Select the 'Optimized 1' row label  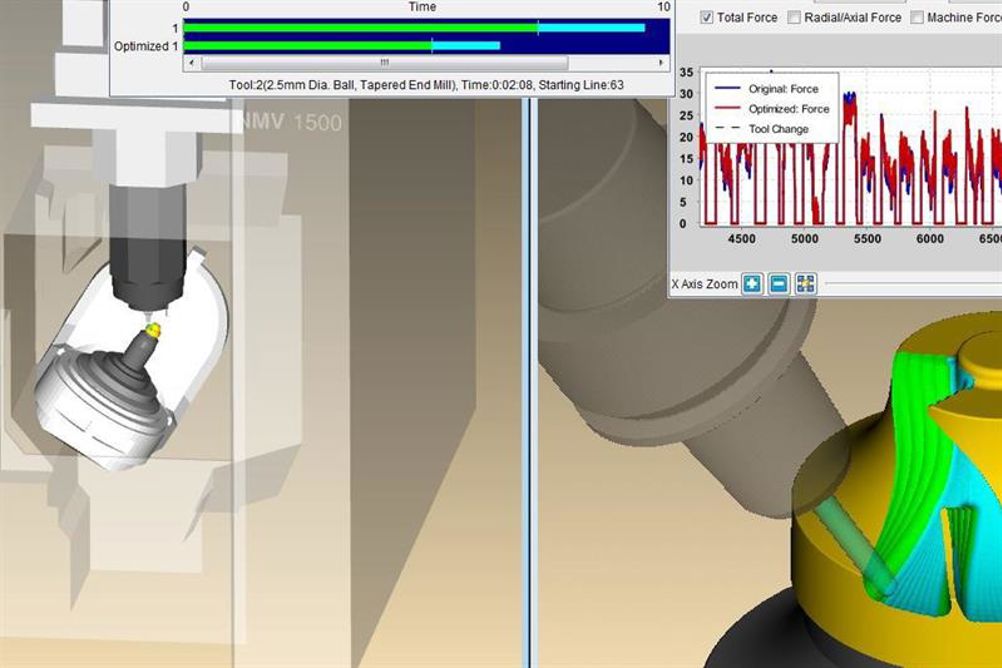146,46
